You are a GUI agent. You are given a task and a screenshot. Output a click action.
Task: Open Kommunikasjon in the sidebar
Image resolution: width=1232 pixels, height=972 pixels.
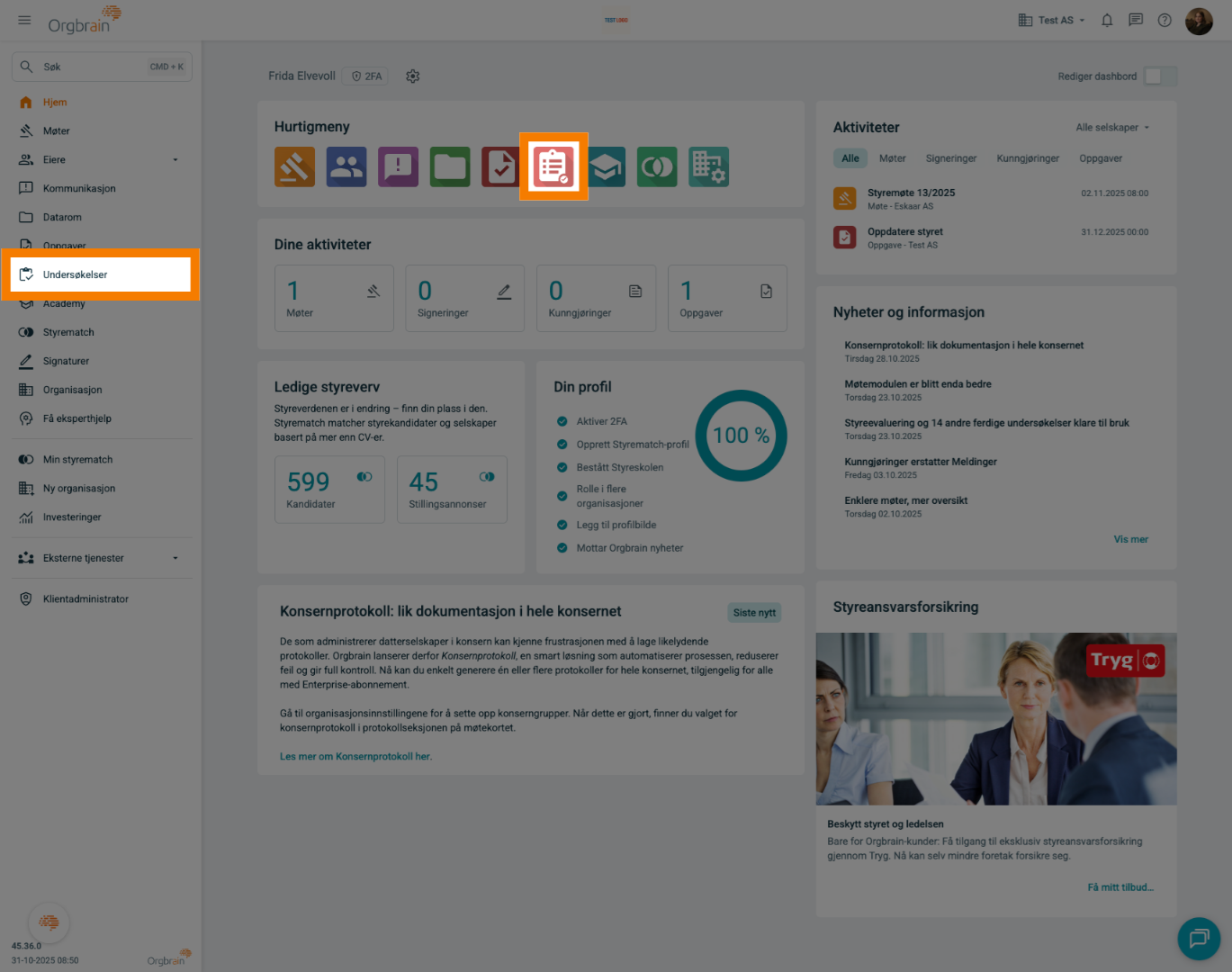click(102, 189)
